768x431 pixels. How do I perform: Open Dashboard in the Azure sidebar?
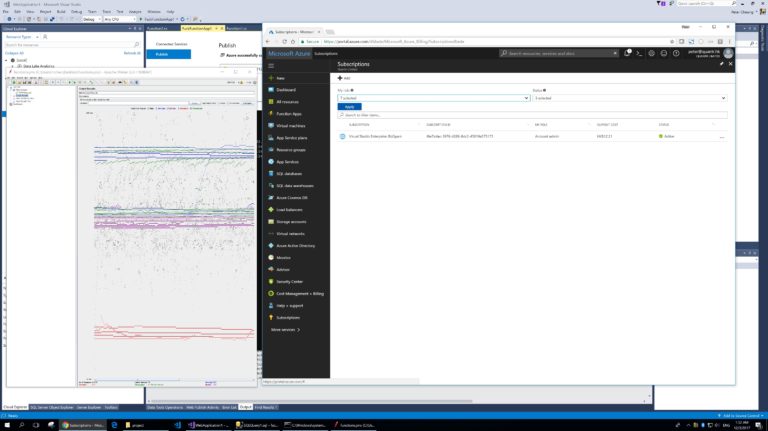286,90
